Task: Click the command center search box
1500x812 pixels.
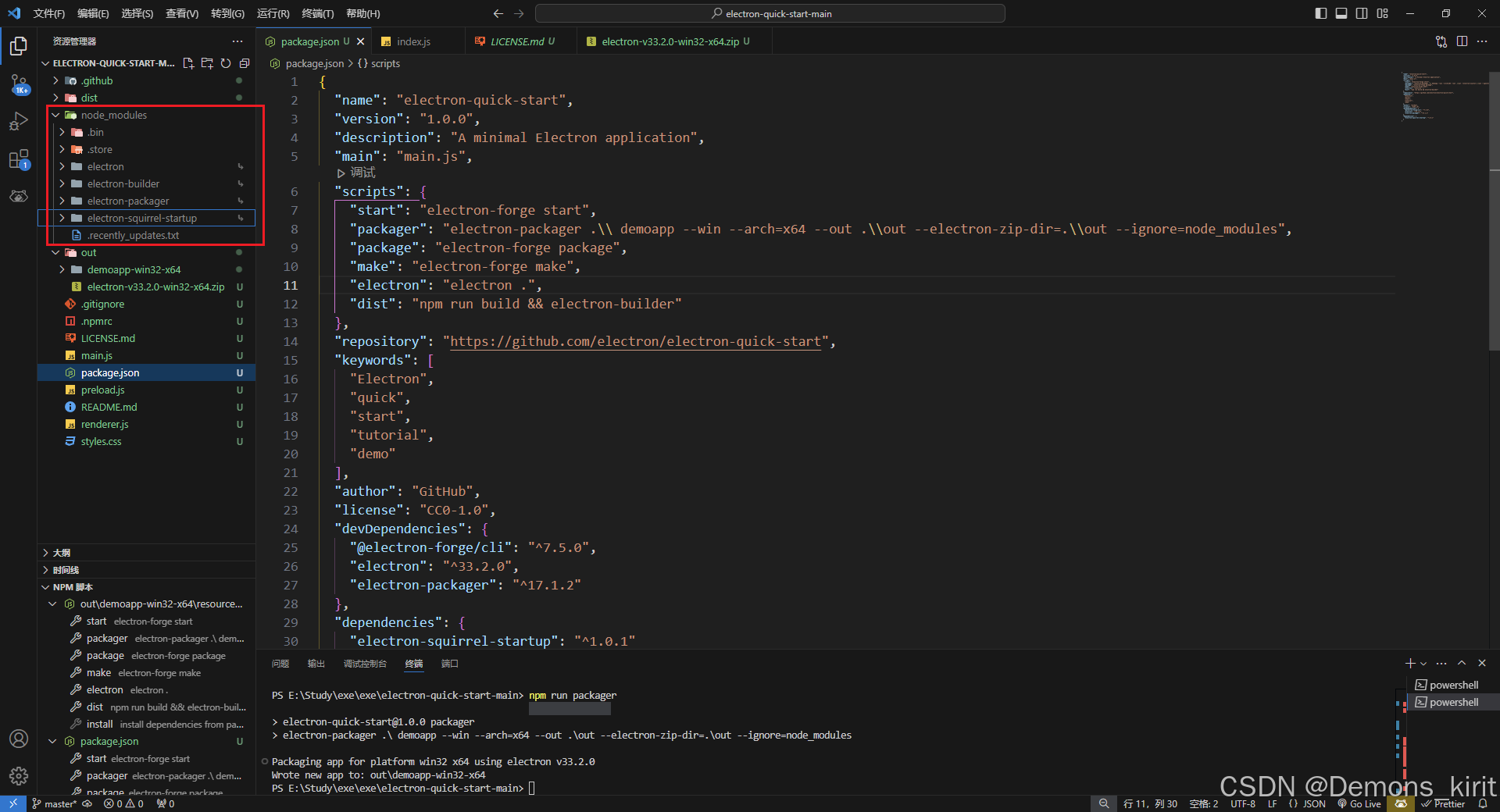Action: (x=770, y=13)
